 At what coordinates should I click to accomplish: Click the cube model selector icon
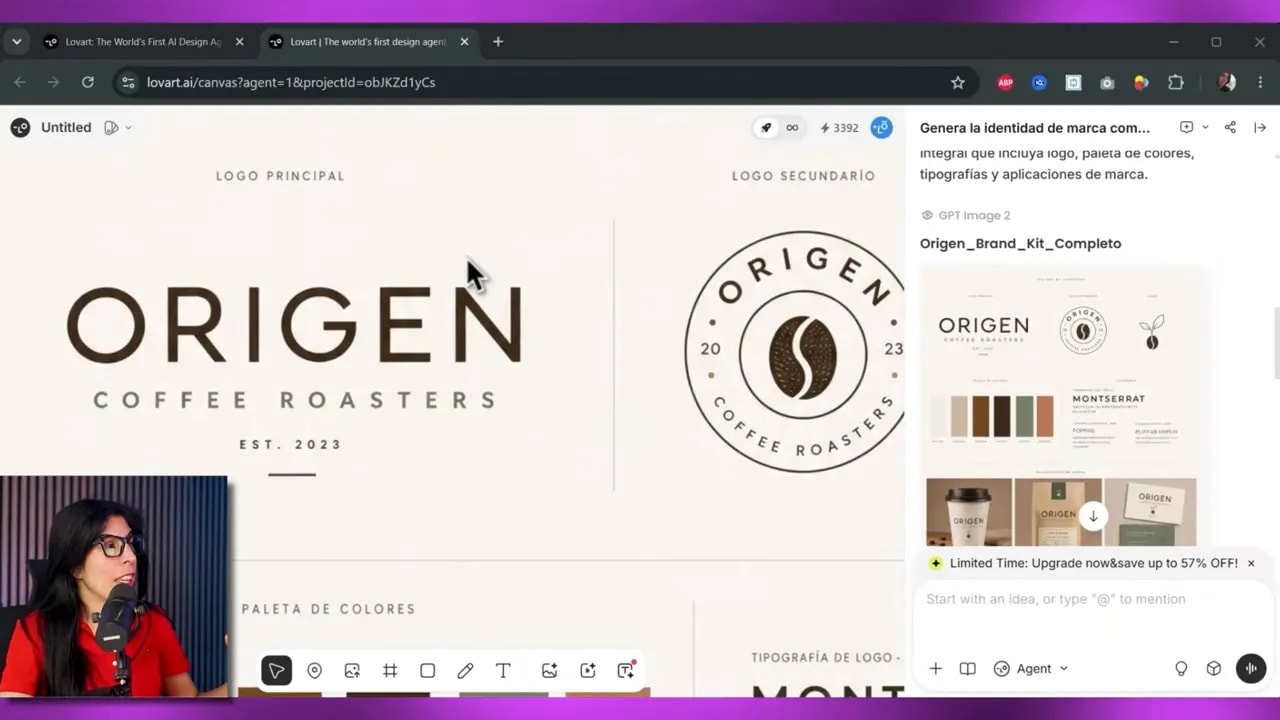pyautogui.click(x=1213, y=669)
